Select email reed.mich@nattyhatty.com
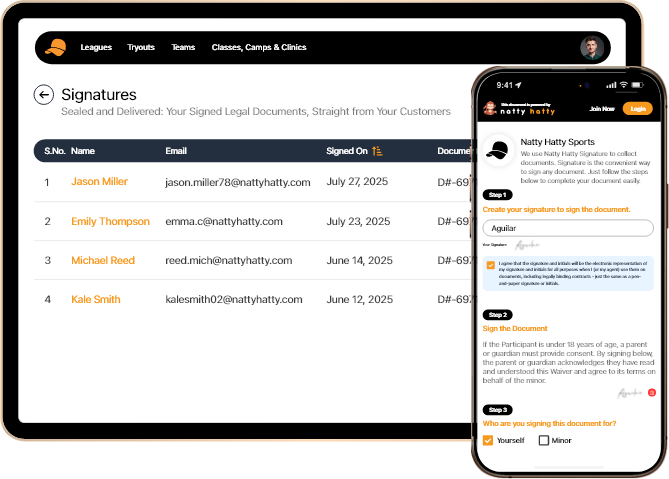 coord(229,261)
